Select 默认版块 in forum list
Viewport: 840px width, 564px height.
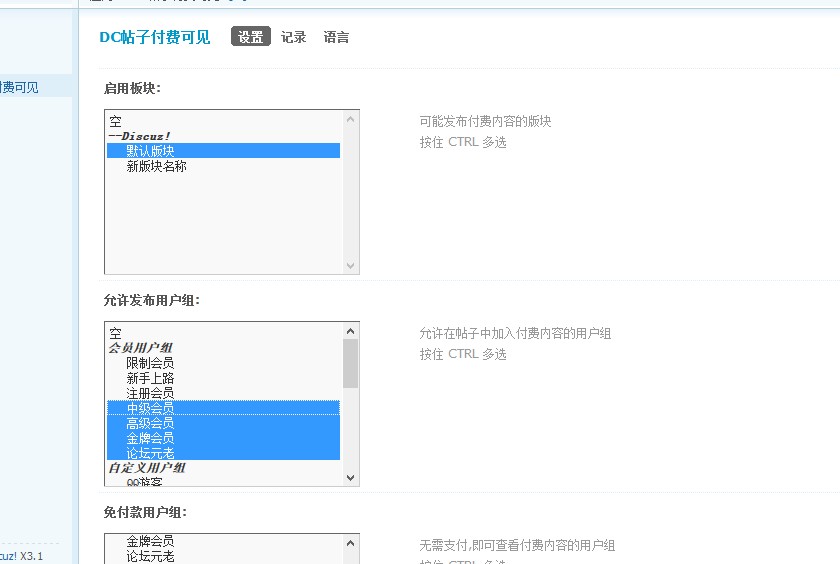[x=223, y=151]
